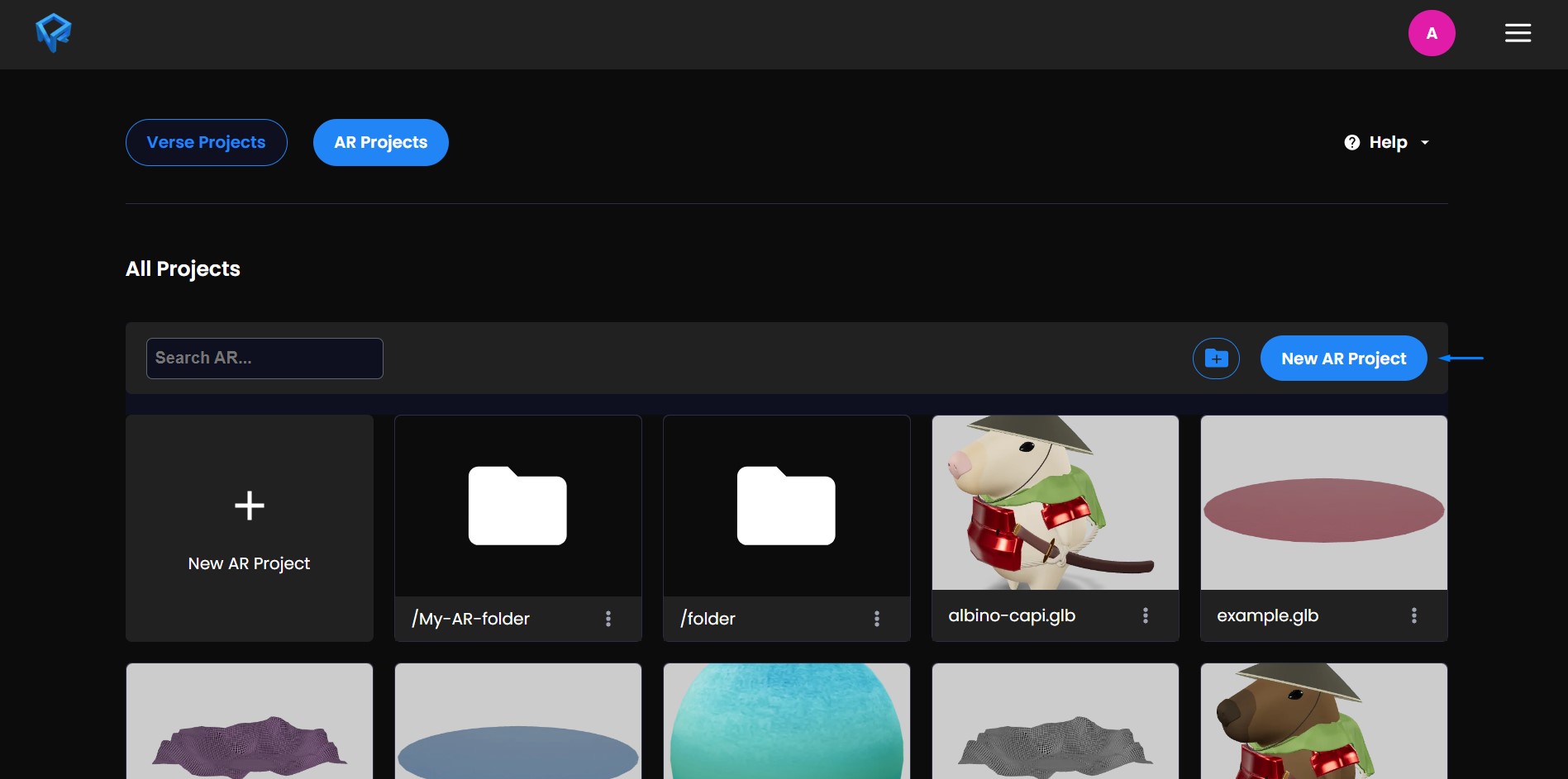The height and width of the screenshot is (779, 1568).
Task: Open the gray mesh project thumbnail
Action: coord(1056,721)
